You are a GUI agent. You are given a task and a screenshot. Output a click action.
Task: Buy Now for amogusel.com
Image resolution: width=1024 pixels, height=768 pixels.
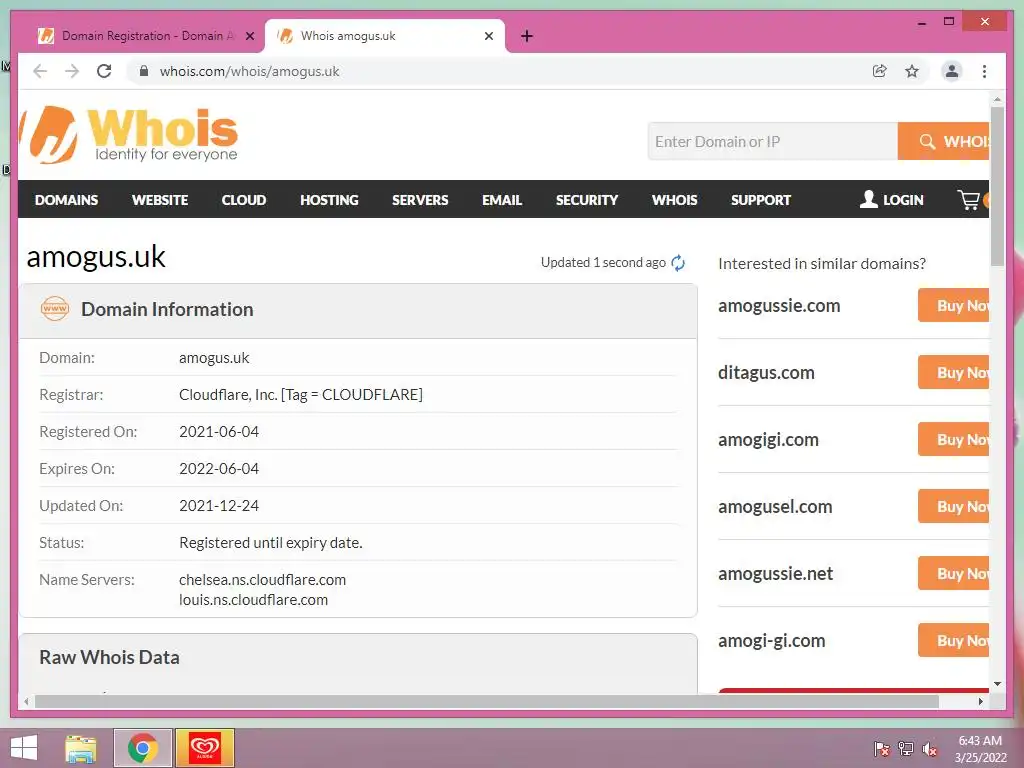(x=953, y=506)
